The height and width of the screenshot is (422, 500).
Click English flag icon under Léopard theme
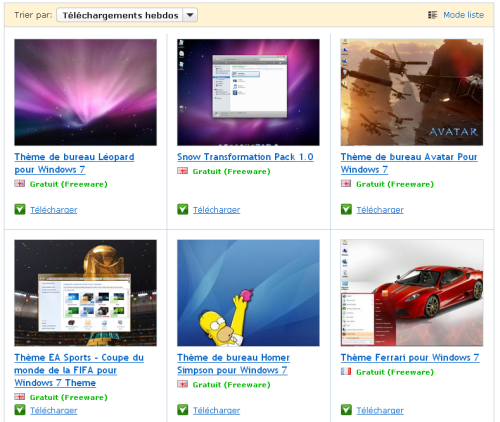coord(20,184)
